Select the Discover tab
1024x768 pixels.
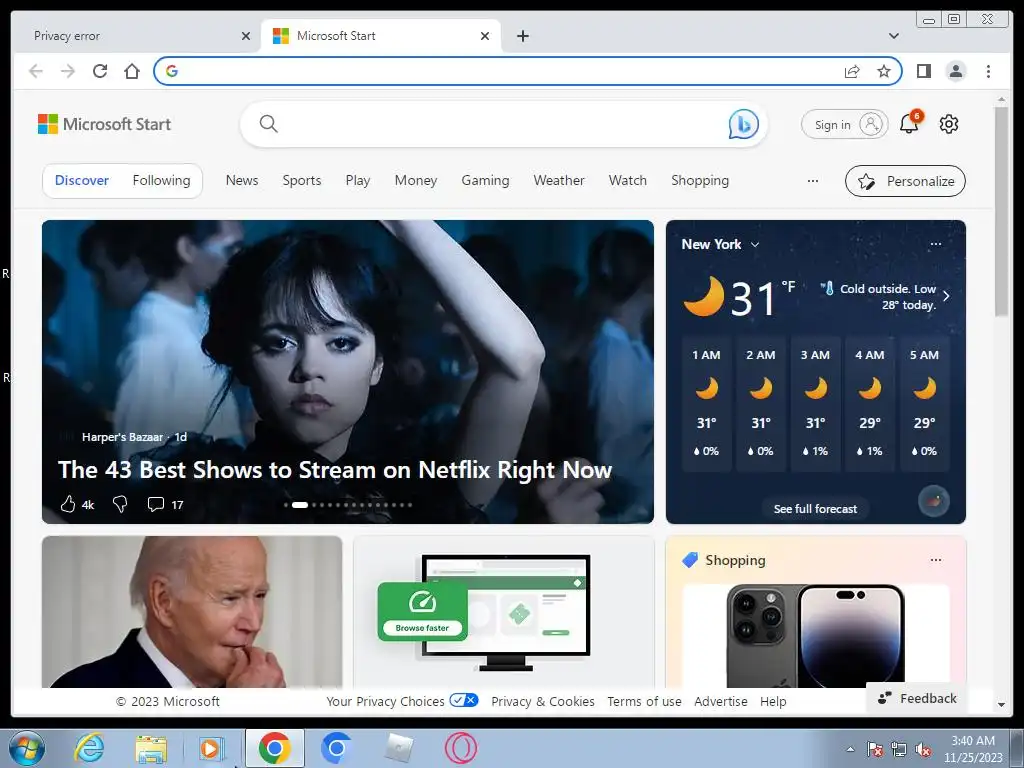82,180
